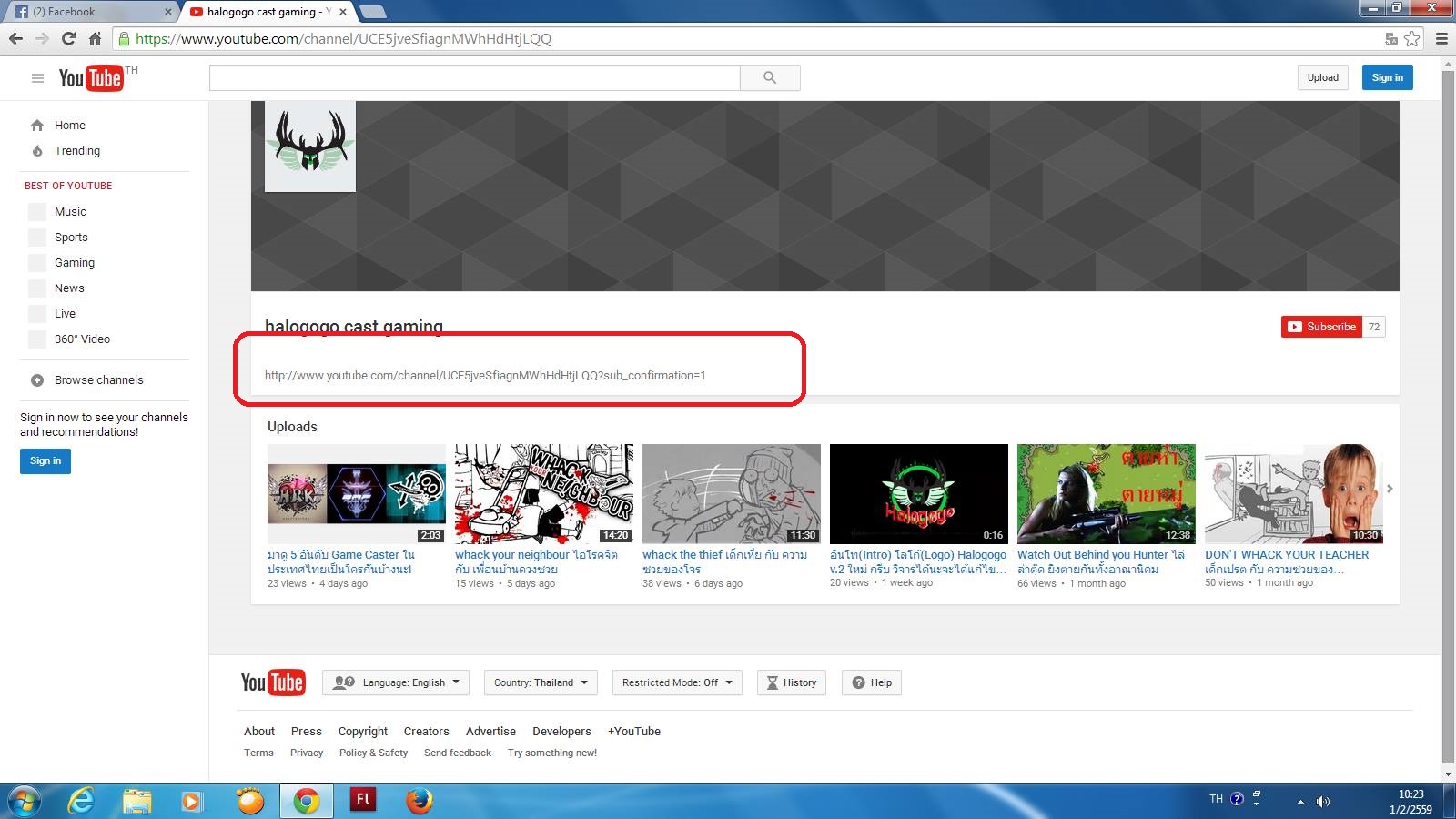
Task: Focus the YouTube search box
Action: (474, 78)
